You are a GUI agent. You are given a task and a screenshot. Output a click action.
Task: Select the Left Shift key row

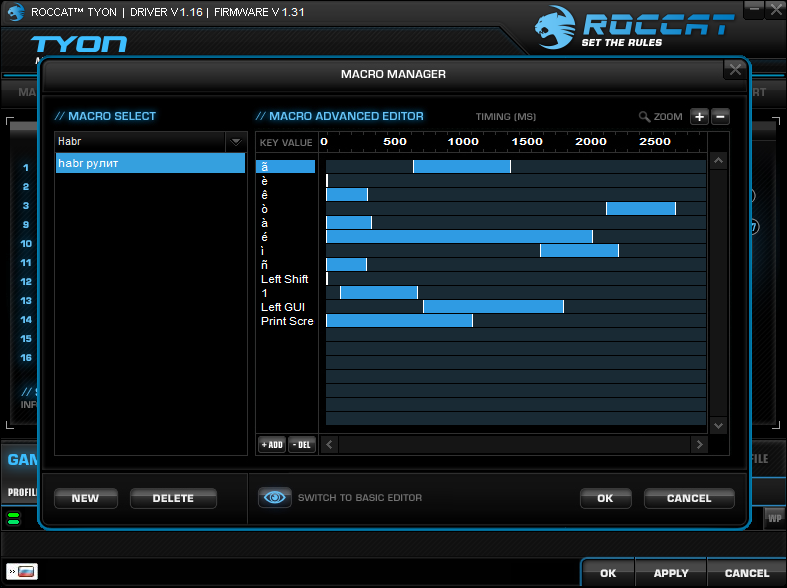point(285,279)
